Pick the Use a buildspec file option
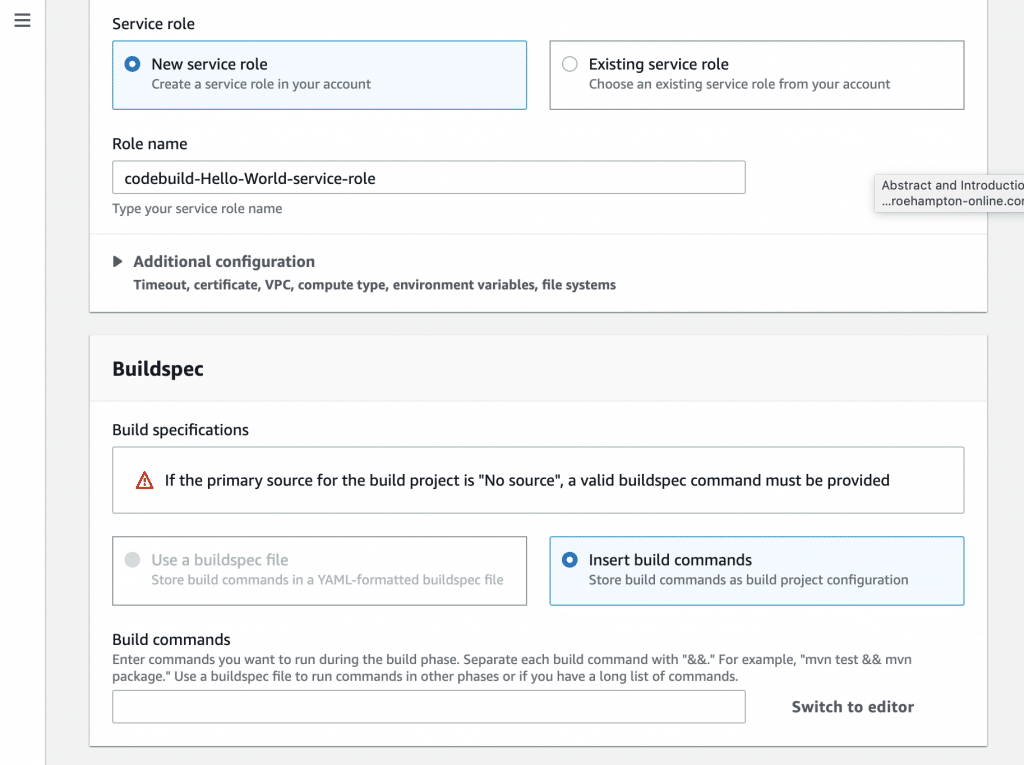1024x765 pixels. (132, 560)
